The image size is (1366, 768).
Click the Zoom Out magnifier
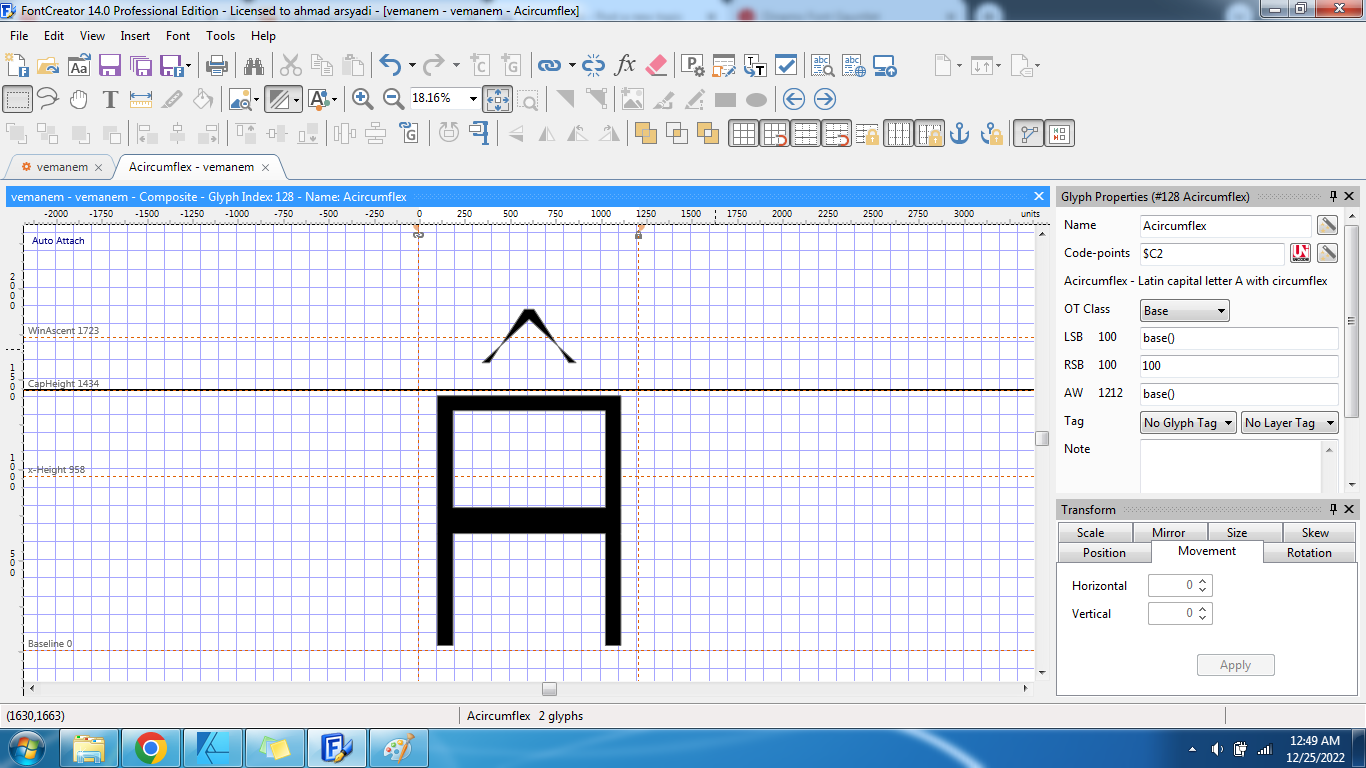(x=394, y=99)
